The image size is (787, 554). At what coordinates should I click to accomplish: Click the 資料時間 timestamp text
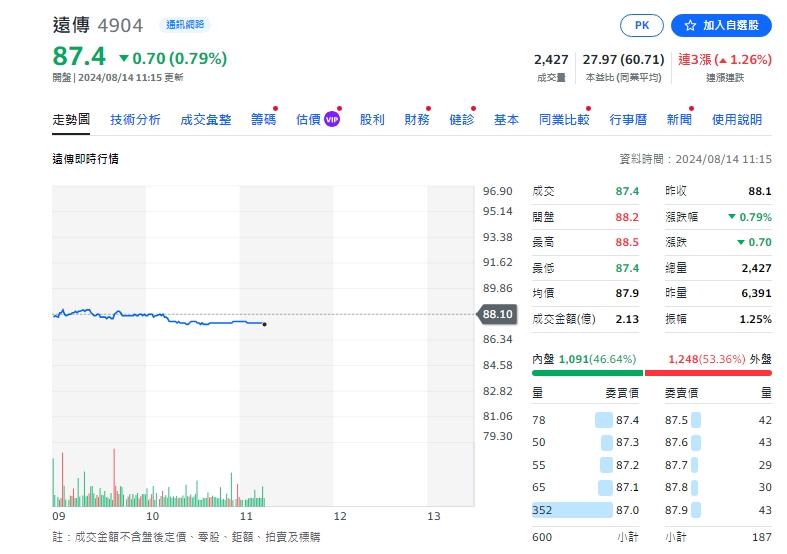(x=695, y=159)
